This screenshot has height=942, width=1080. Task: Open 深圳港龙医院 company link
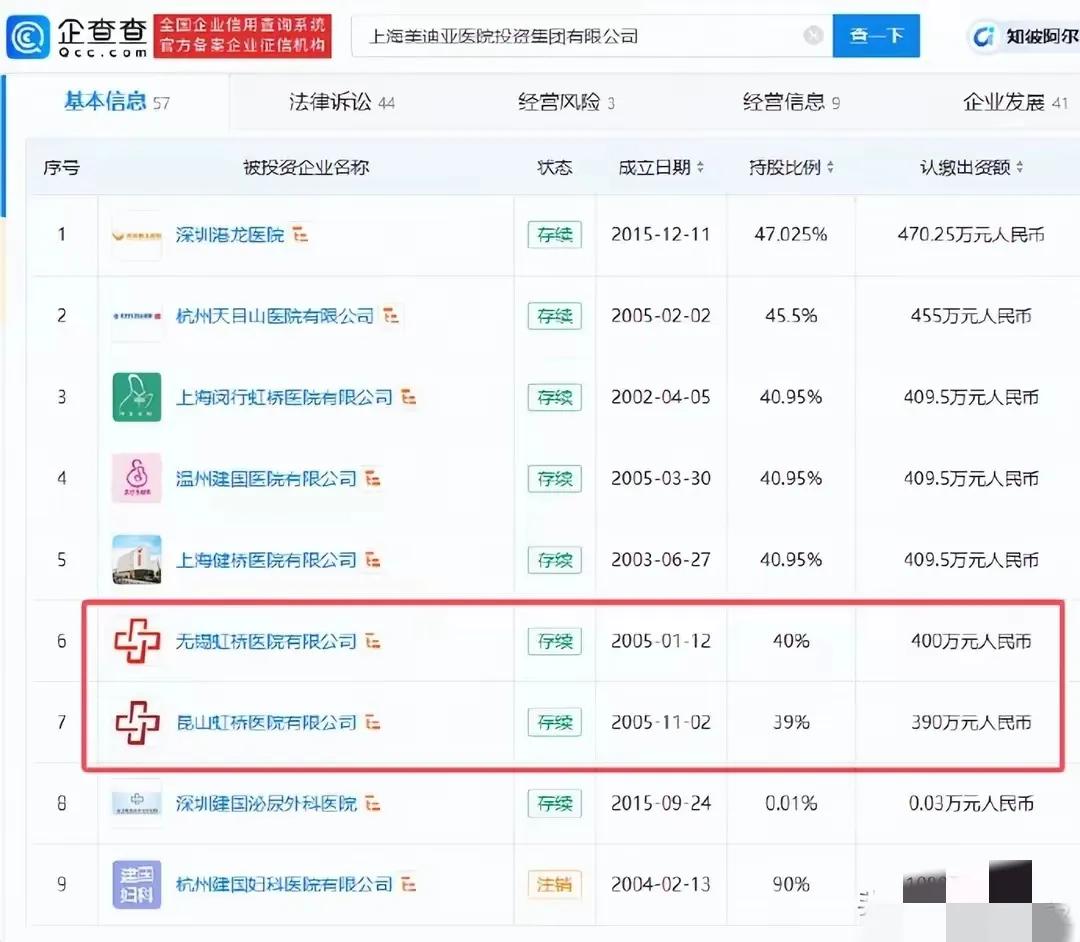(x=229, y=235)
